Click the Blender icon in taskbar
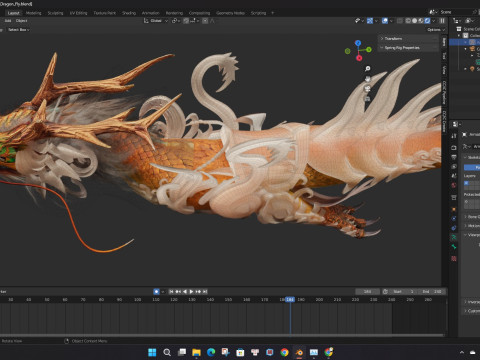The image size is (480, 360). click(x=299, y=352)
